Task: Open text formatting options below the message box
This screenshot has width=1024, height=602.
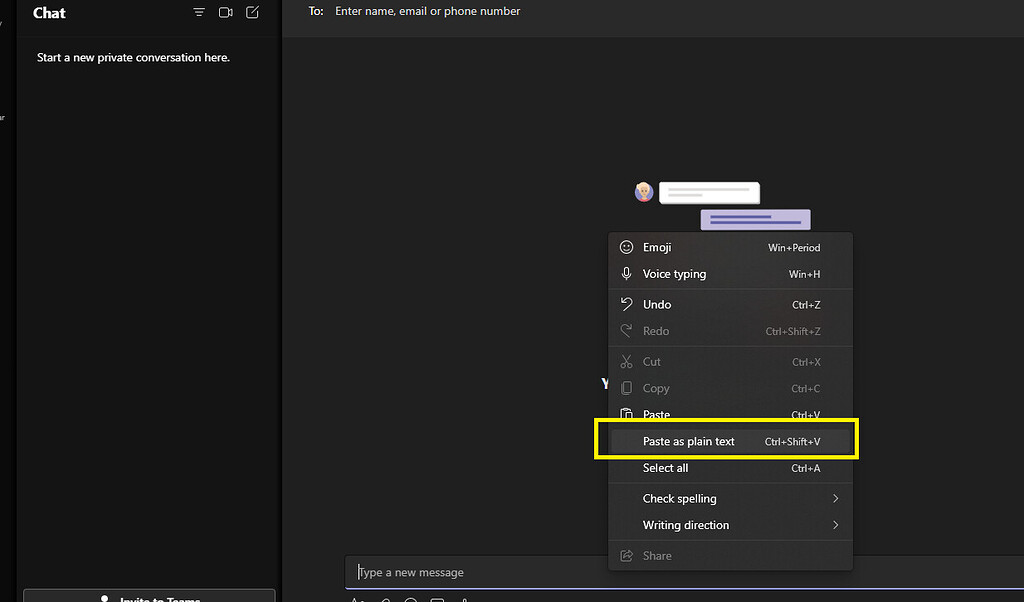Action: (358, 599)
